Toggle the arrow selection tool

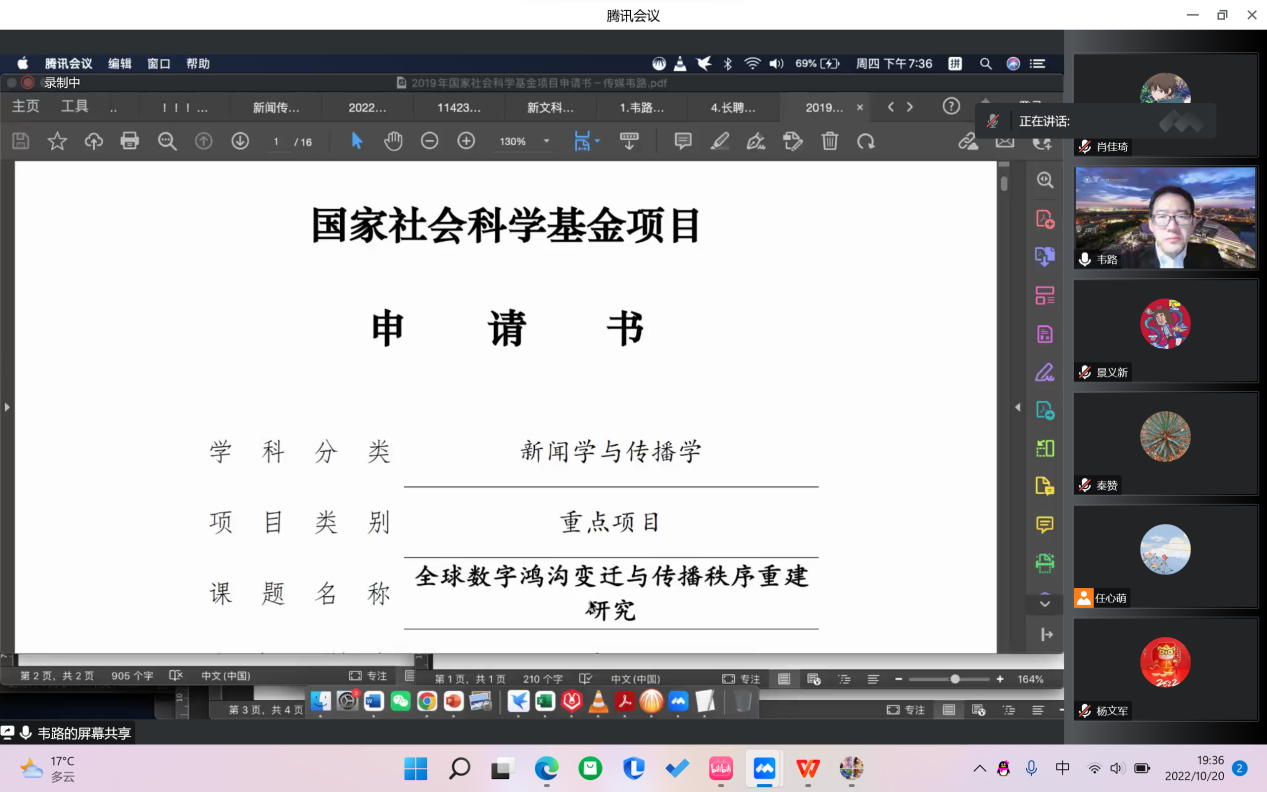[357, 141]
